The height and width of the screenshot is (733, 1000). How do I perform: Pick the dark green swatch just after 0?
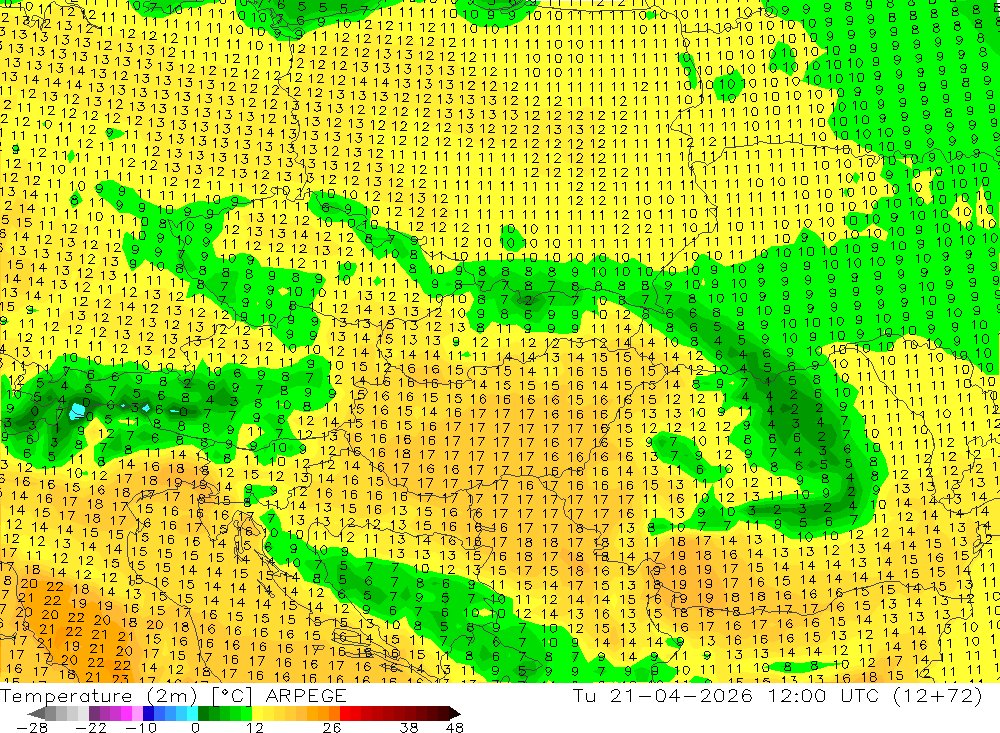(x=203, y=713)
